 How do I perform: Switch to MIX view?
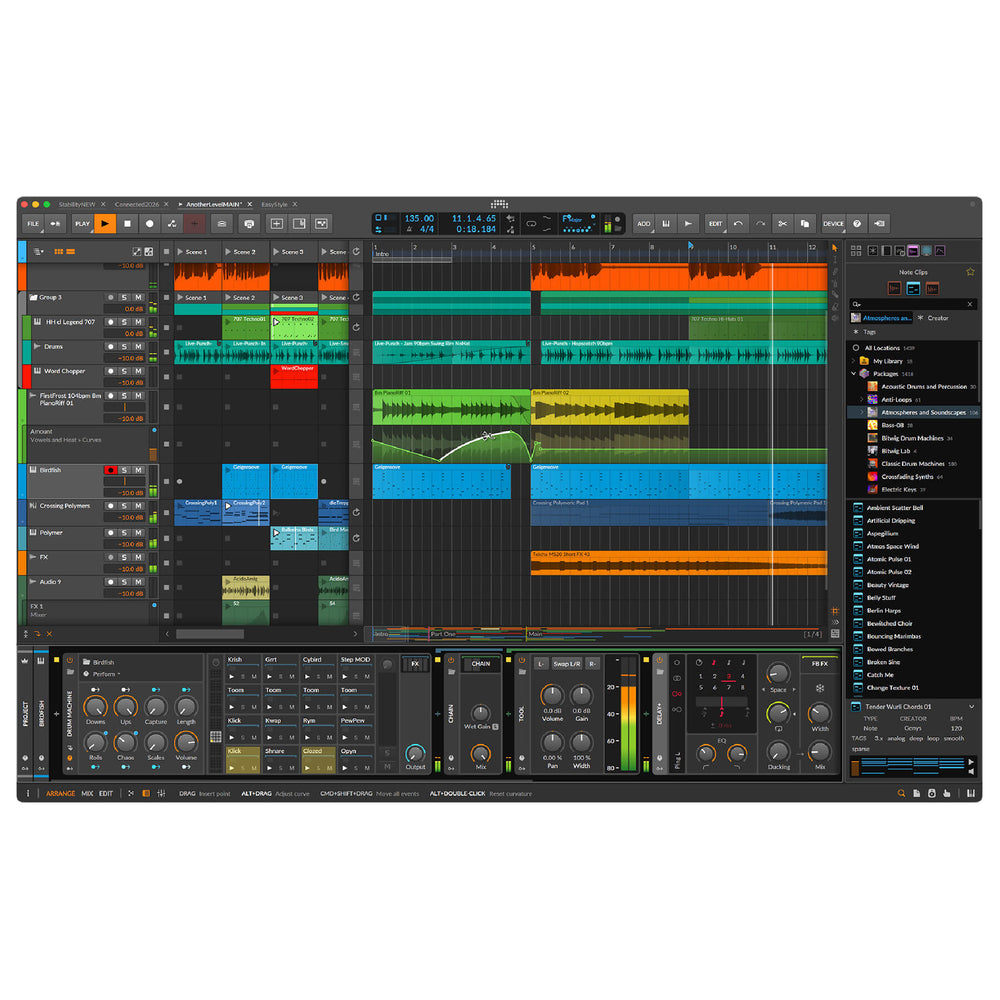click(87, 794)
